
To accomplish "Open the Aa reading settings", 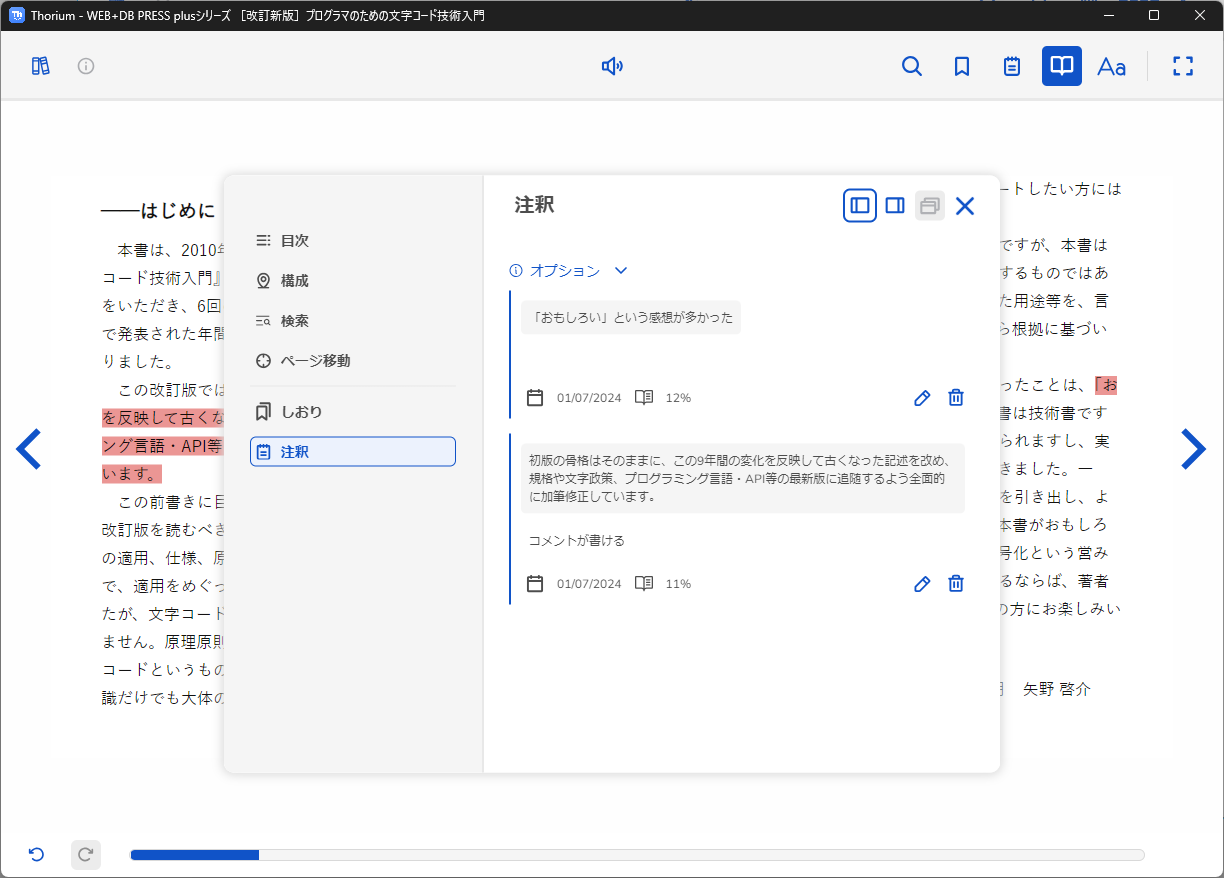I will pos(1111,66).
